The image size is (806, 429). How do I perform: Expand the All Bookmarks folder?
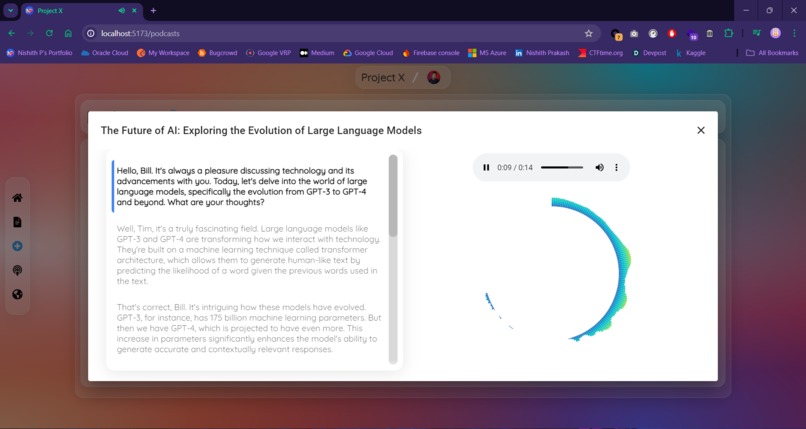point(772,53)
